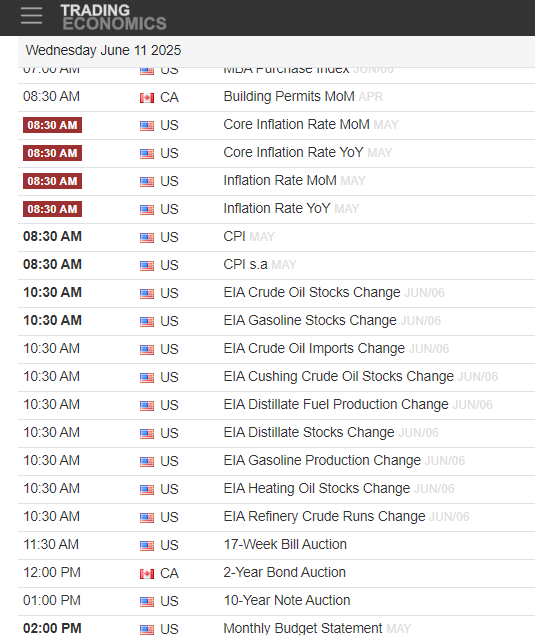Viewport: 535px width, 635px height.
Task: Open 10-Year Note Auction event
Action: [287, 600]
